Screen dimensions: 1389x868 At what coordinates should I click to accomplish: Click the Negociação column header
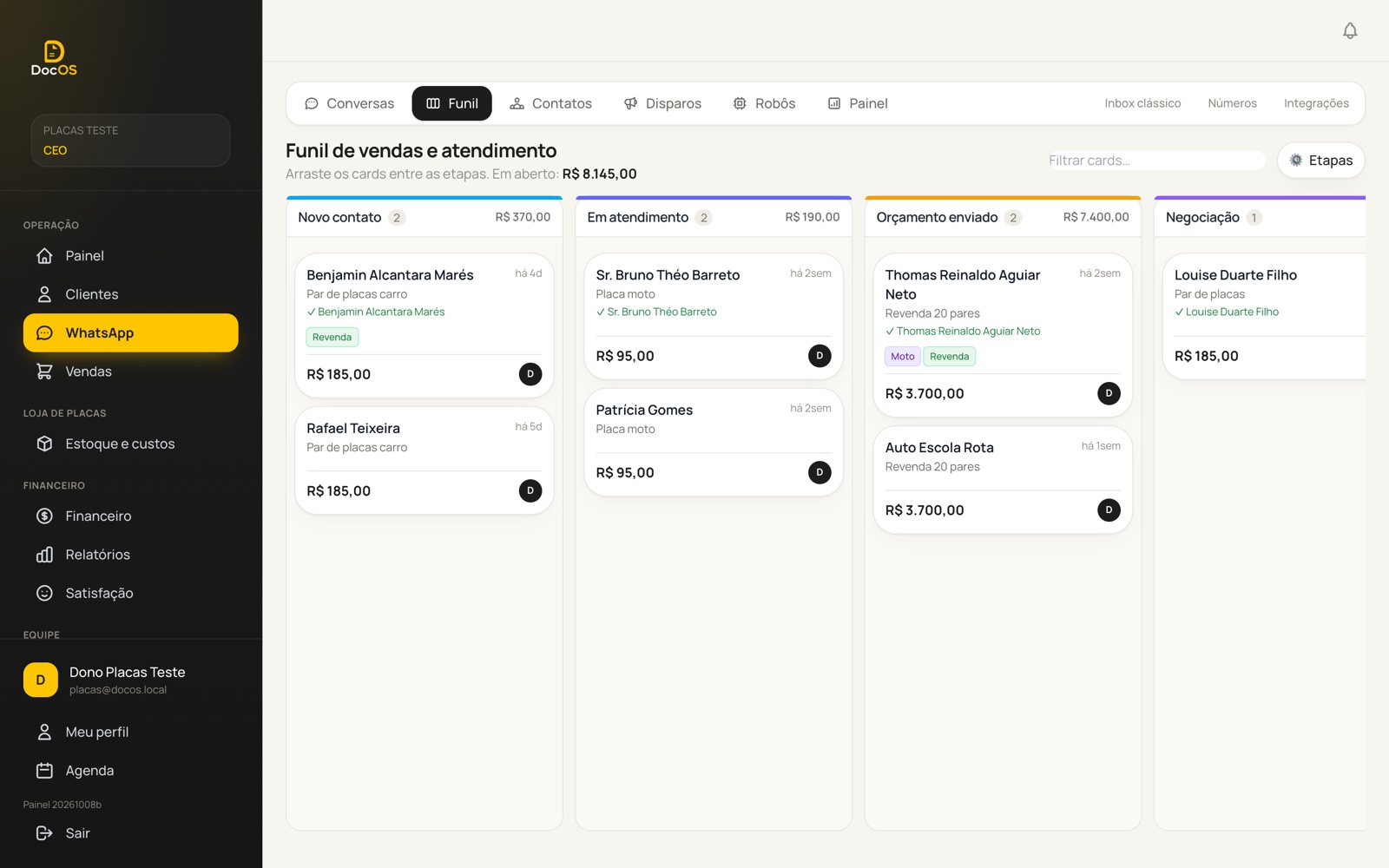coord(1260,218)
